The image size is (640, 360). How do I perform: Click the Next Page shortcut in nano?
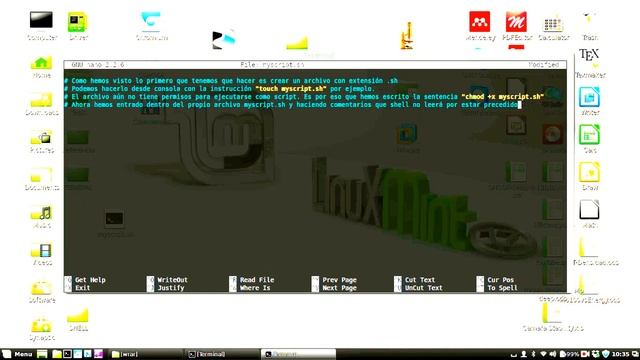click(x=334, y=288)
